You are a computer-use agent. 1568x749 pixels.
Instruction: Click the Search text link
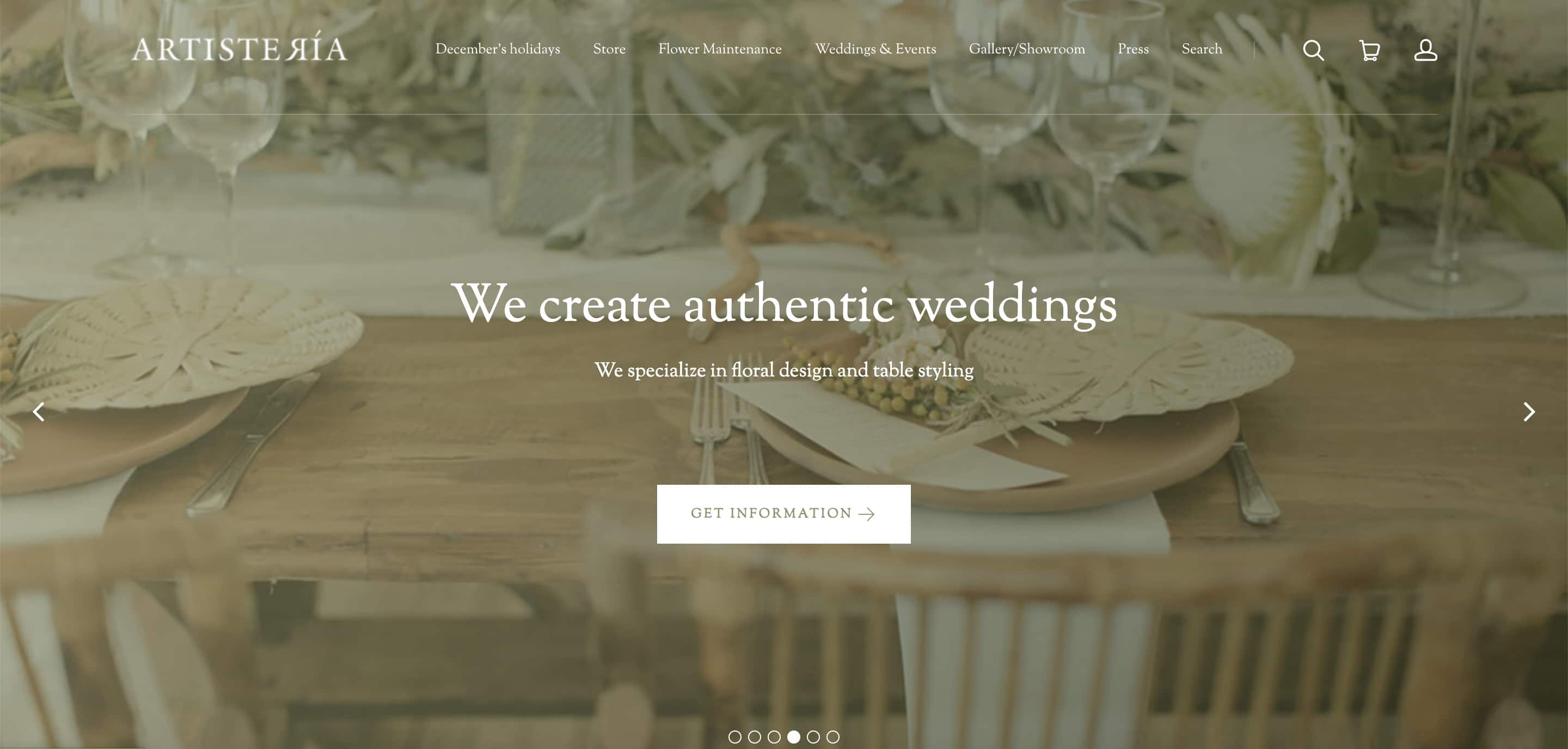tap(1202, 48)
